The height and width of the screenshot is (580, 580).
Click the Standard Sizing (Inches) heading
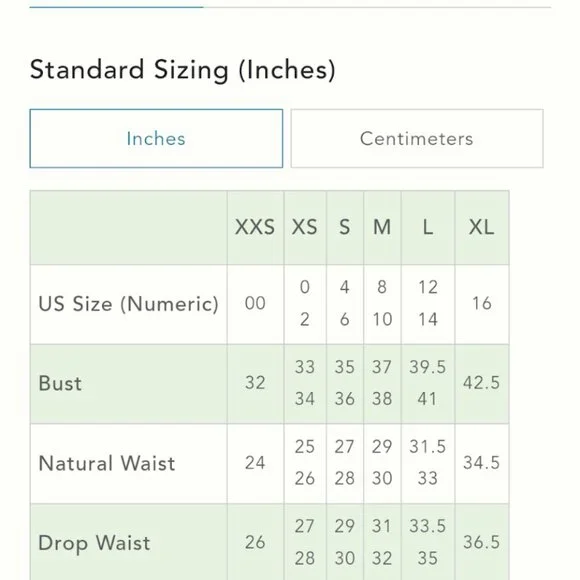[183, 70]
